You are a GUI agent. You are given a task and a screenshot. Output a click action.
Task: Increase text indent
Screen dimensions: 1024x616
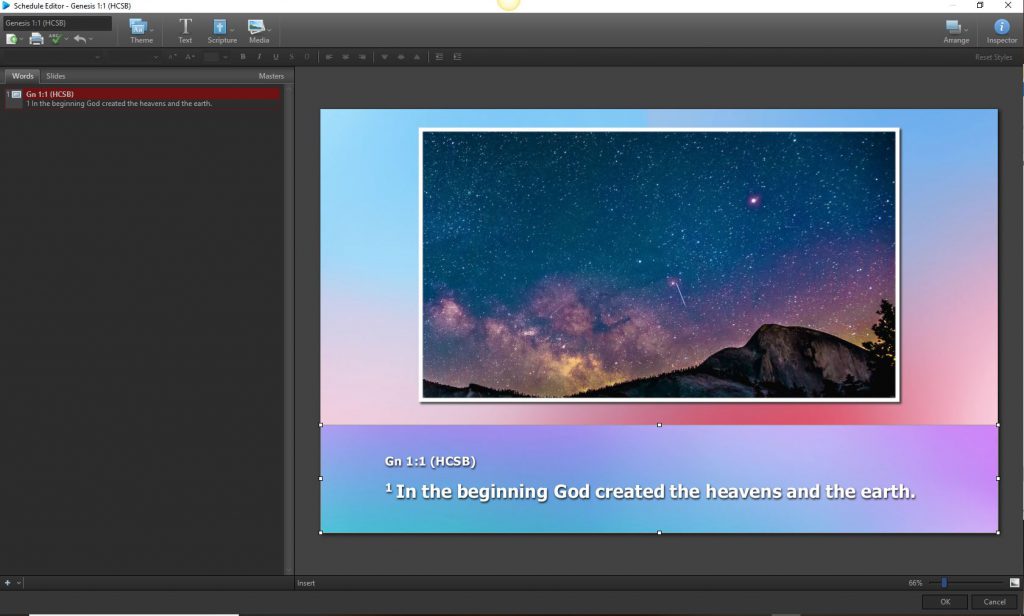coord(457,57)
